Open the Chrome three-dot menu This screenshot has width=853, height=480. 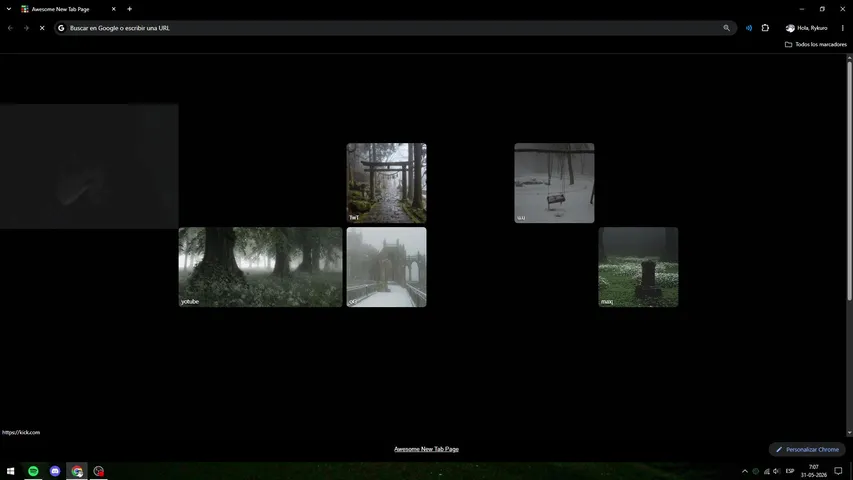tap(843, 28)
